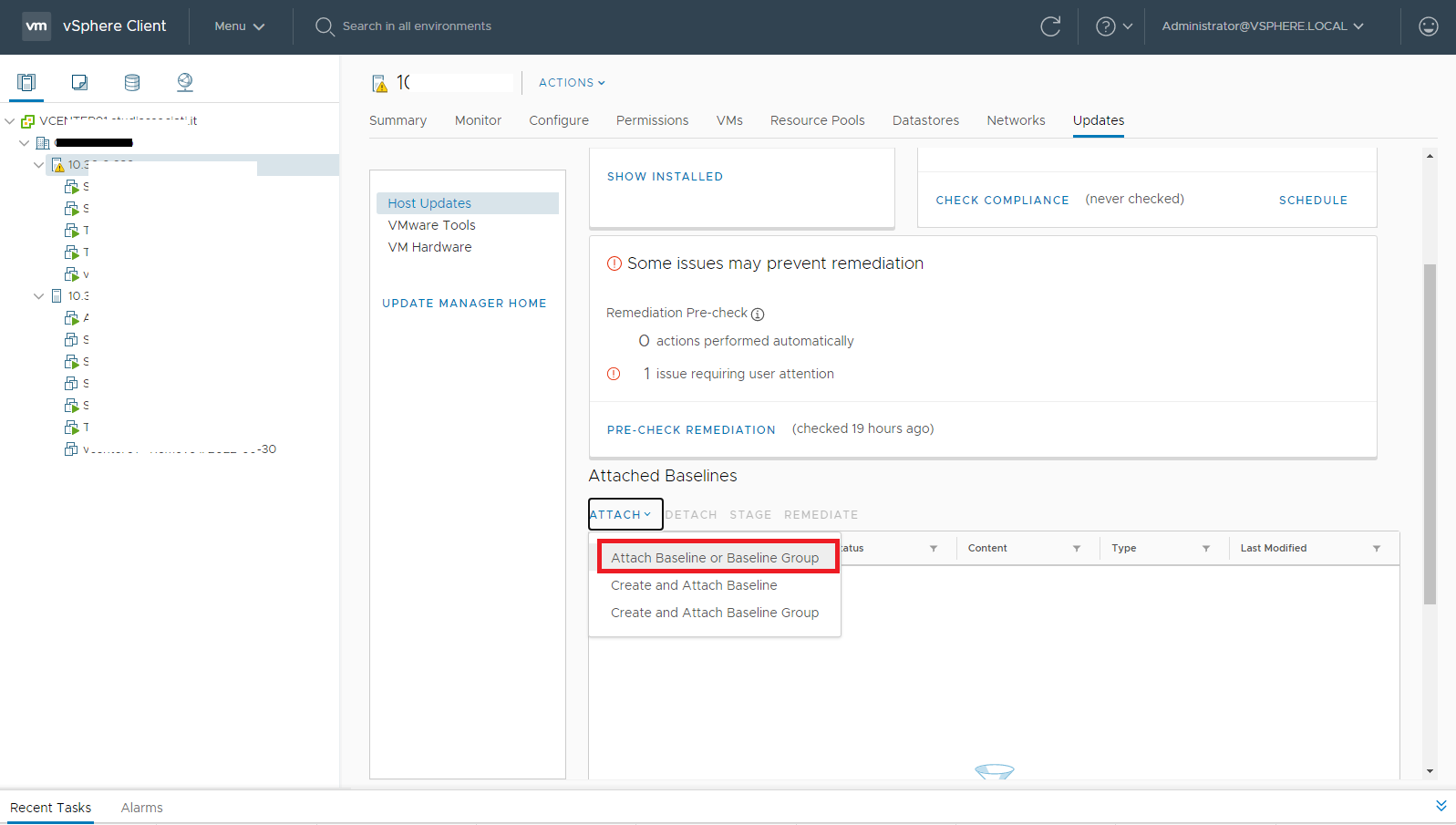Click the info icon beside Remediation Pre-check
This screenshot has height=825, width=1456.
(x=758, y=315)
